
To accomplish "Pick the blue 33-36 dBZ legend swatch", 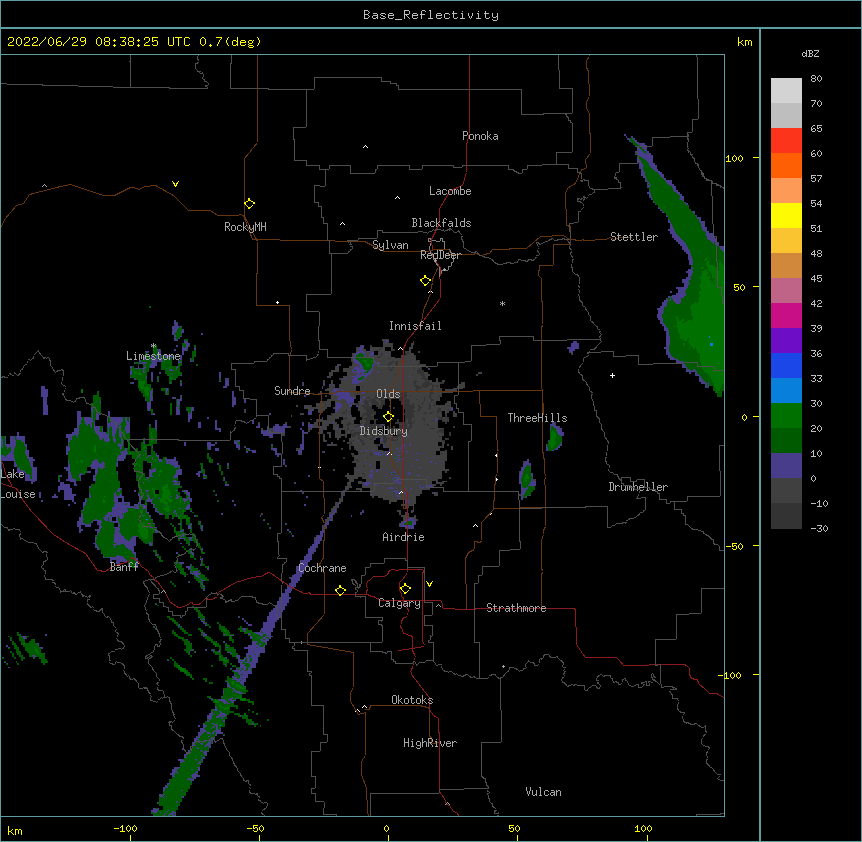I will [x=786, y=365].
